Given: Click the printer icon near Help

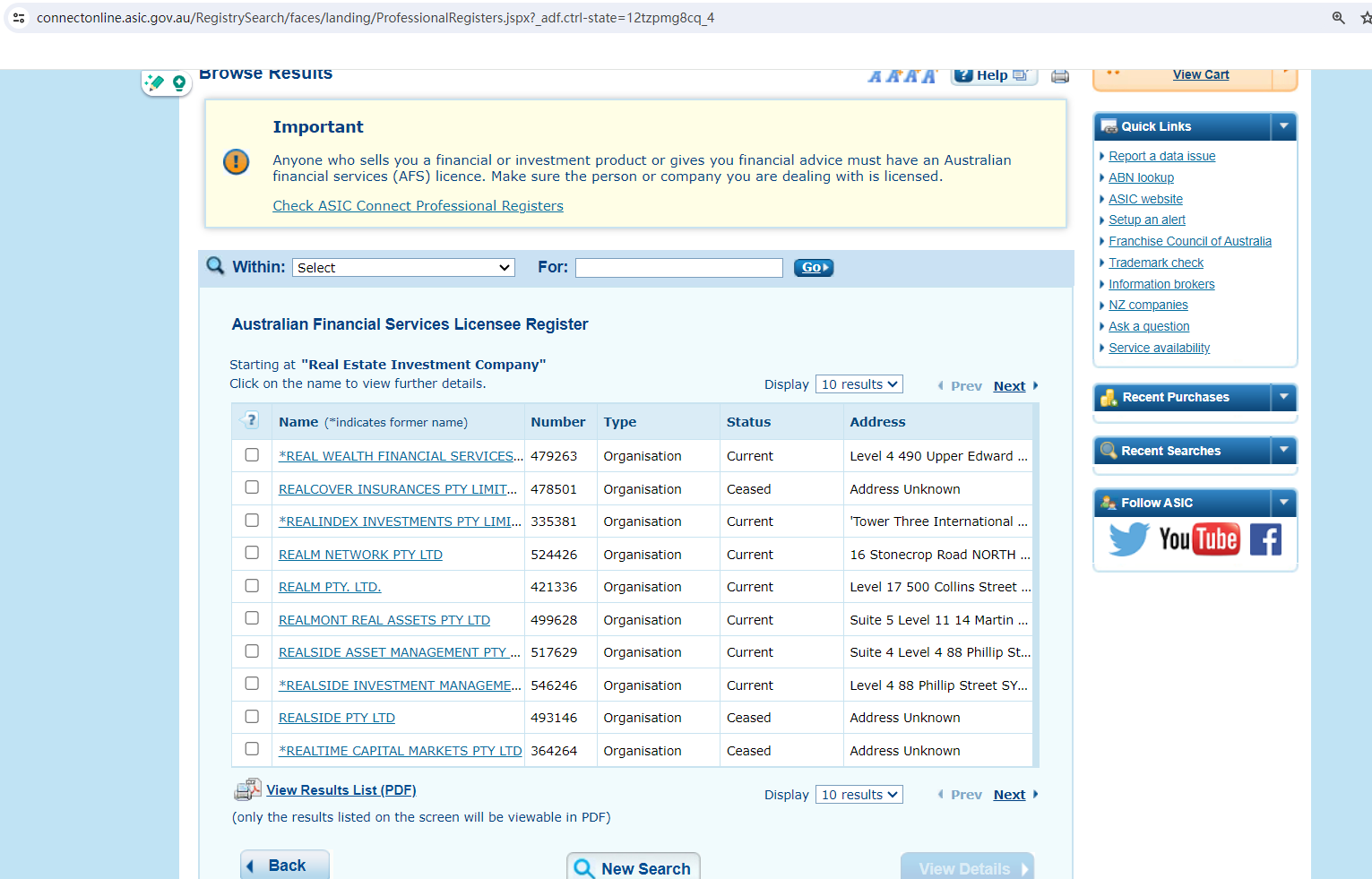Looking at the screenshot, I should click(1059, 76).
